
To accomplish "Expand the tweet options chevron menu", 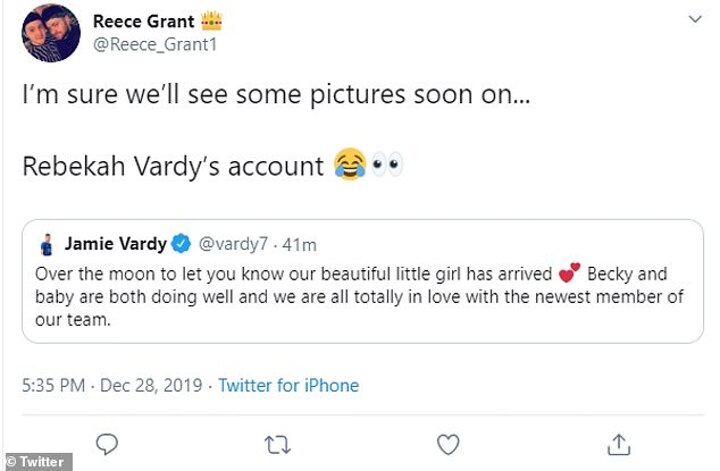I will 695,20.
